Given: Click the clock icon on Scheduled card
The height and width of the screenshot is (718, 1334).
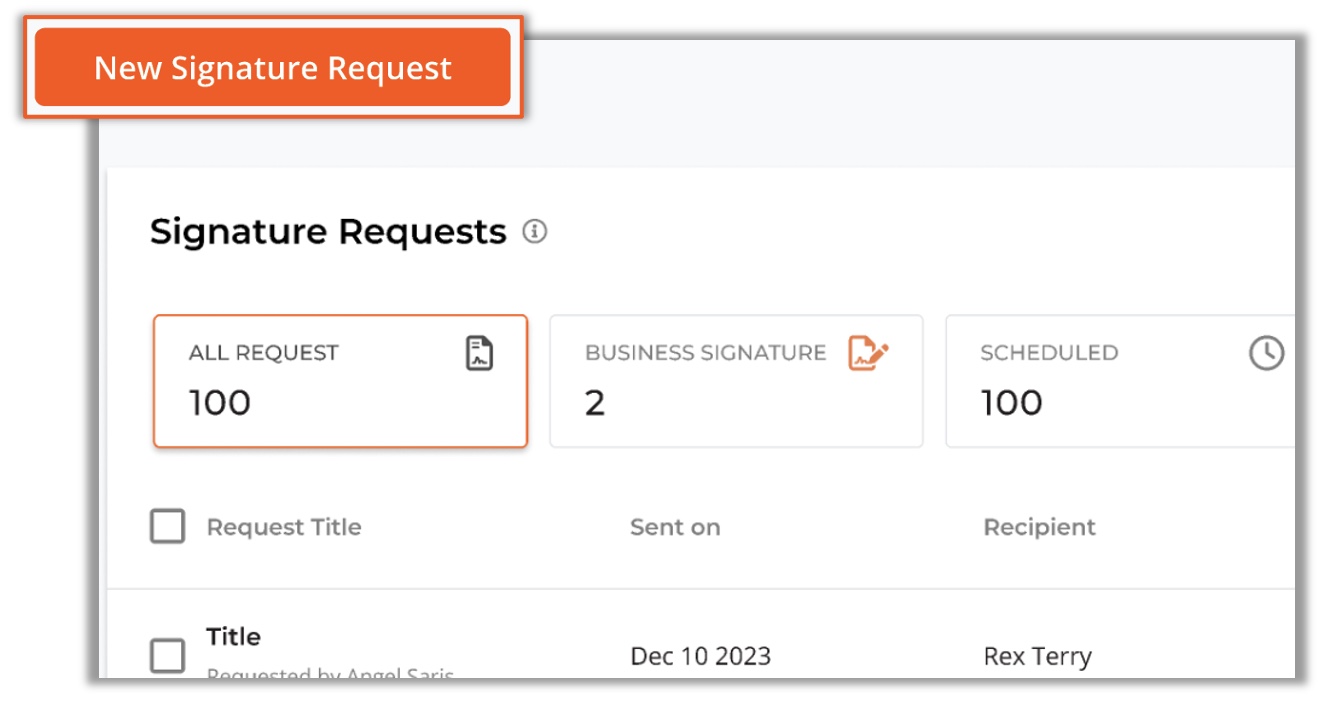Looking at the screenshot, I should tap(1266, 353).
